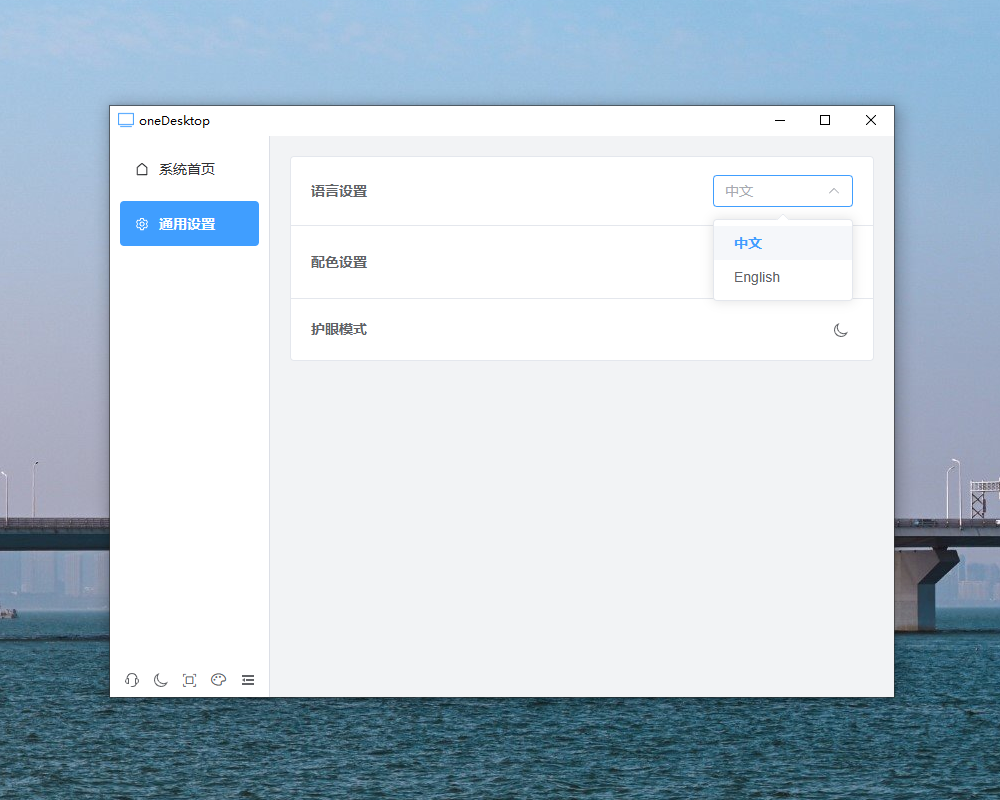Open the 系统首页 home menu item
The width and height of the screenshot is (1000, 800).
(x=189, y=169)
